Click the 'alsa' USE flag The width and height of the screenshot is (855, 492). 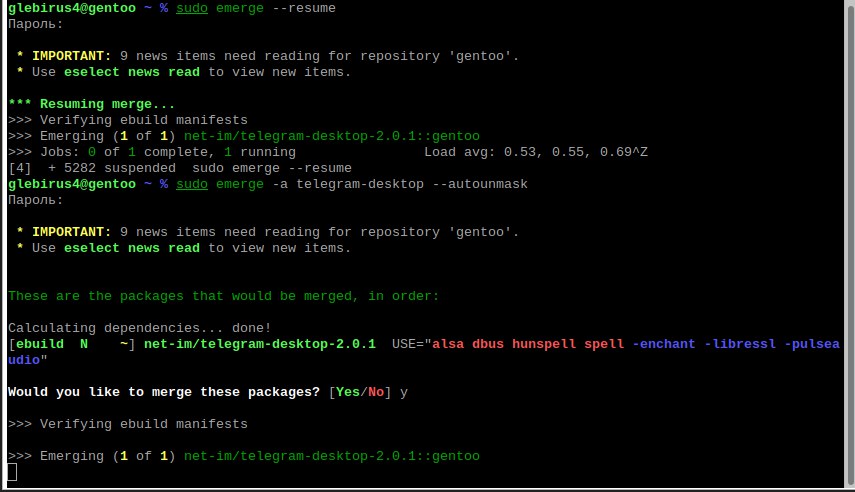pyautogui.click(x=448, y=344)
